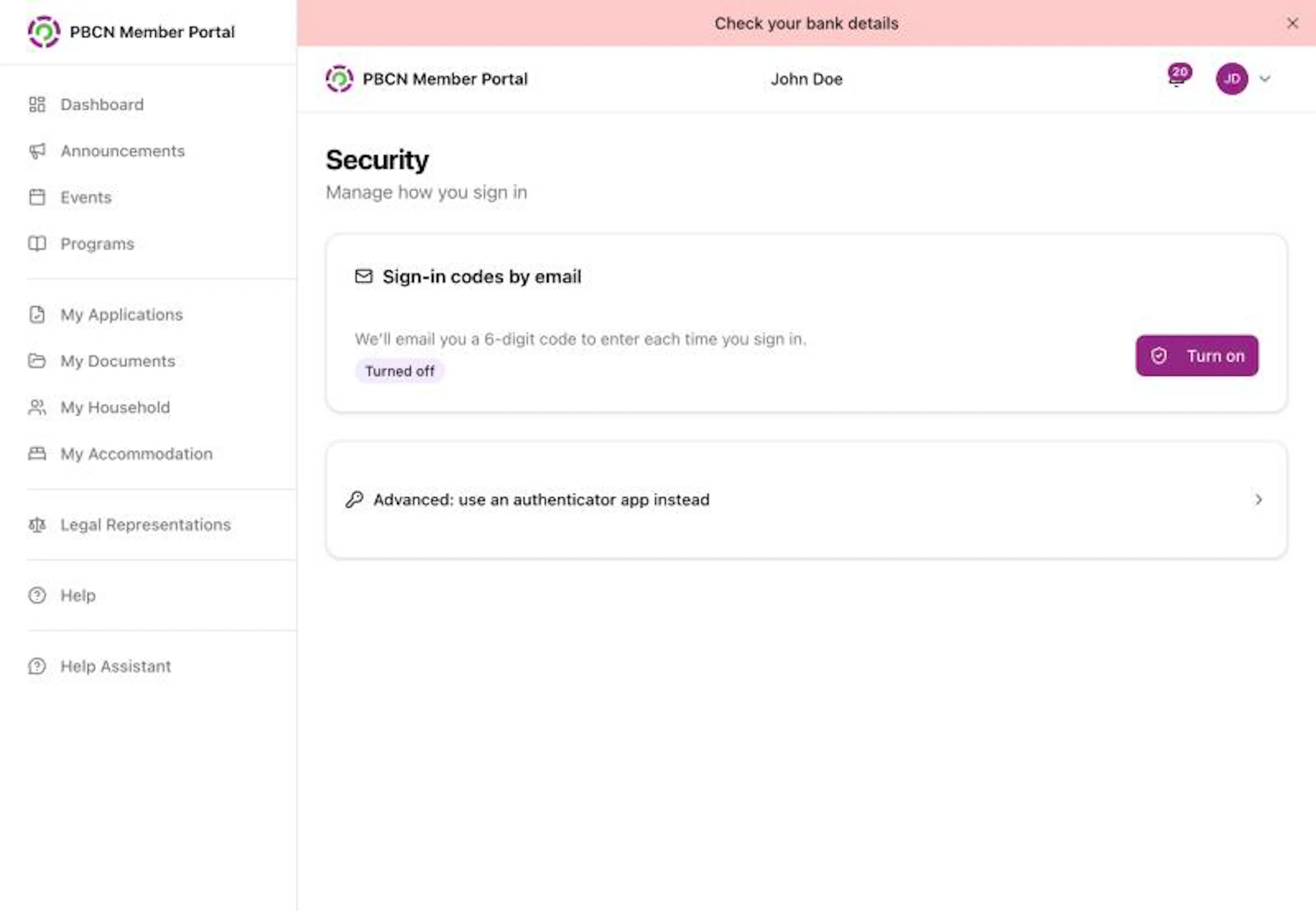The width and height of the screenshot is (1316, 911).
Task: Click the Help Assistant chat icon
Action: click(x=37, y=666)
